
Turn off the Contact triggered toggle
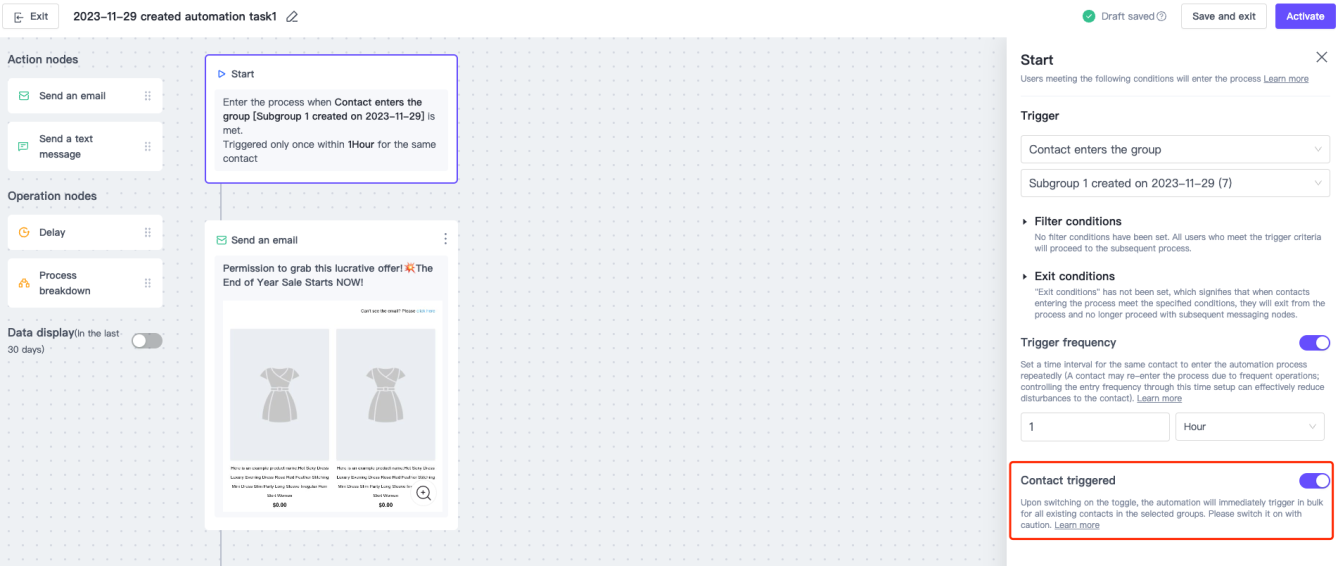[x=1314, y=481]
